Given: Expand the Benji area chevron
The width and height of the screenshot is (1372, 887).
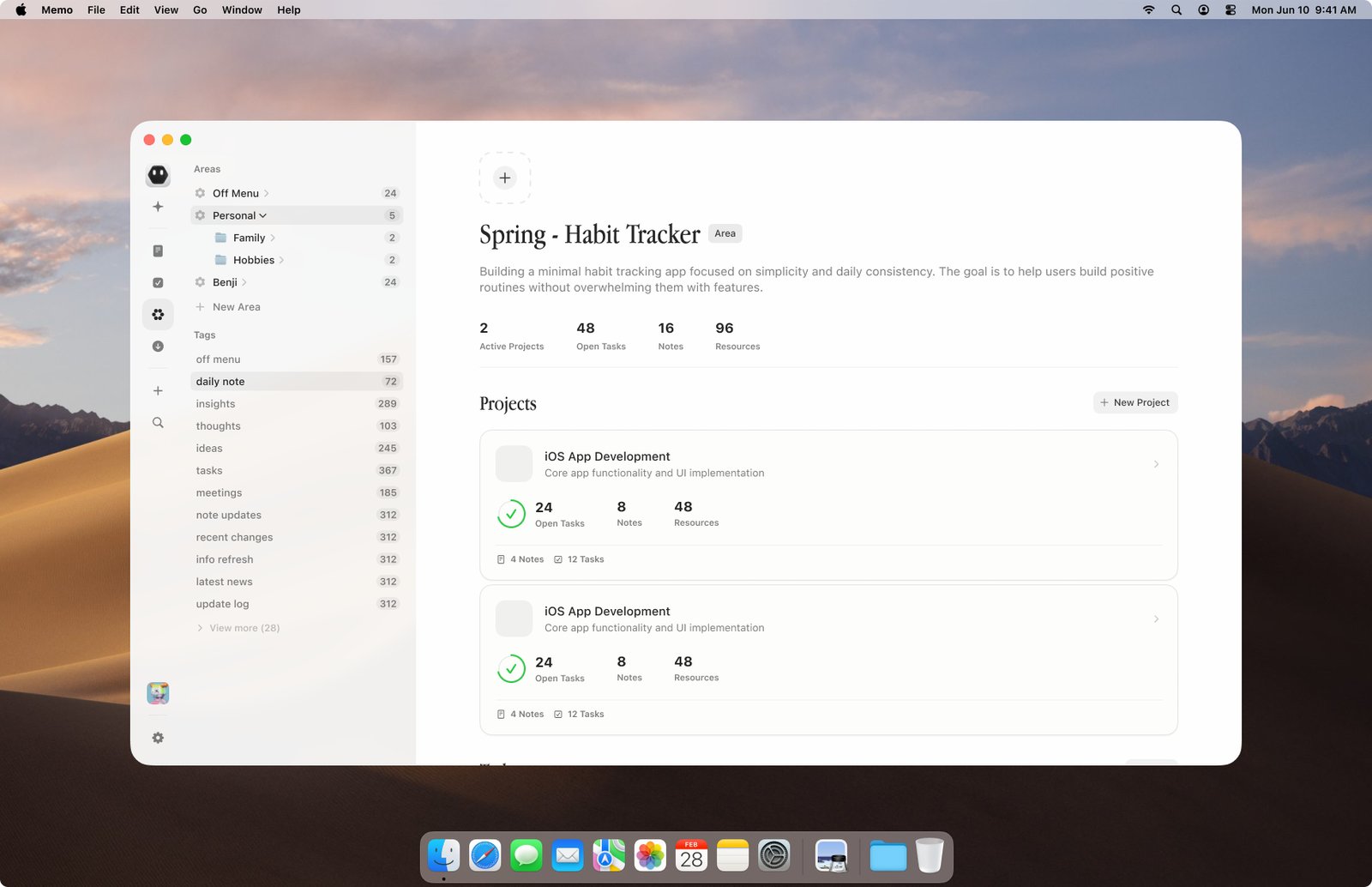Looking at the screenshot, I should pyautogui.click(x=244, y=282).
